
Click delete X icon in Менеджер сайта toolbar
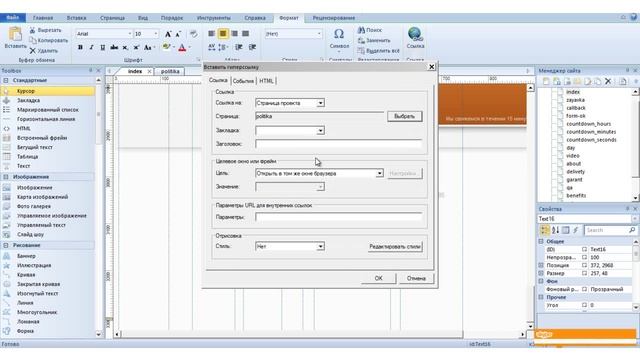click(608, 81)
